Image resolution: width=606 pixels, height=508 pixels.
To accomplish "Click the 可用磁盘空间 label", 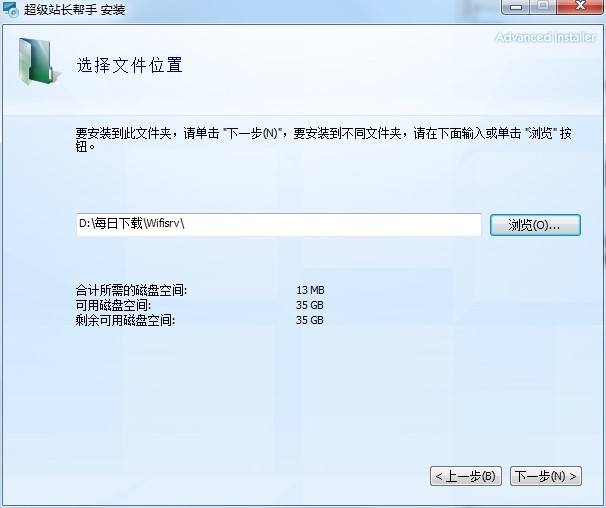I will 113,305.
